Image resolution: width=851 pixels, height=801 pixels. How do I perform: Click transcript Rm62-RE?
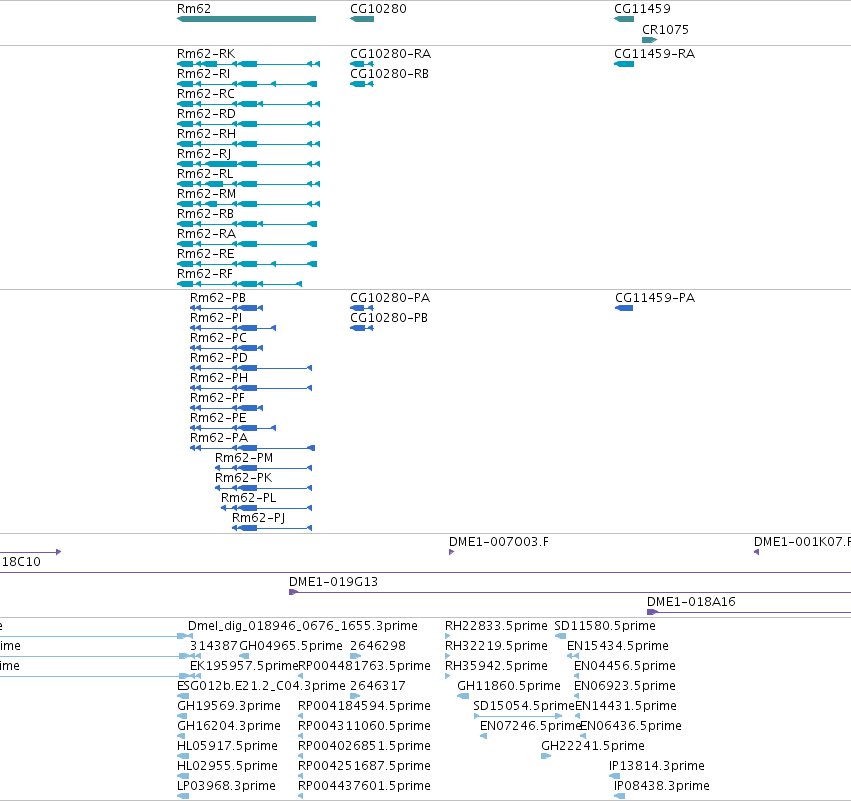(247, 264)
